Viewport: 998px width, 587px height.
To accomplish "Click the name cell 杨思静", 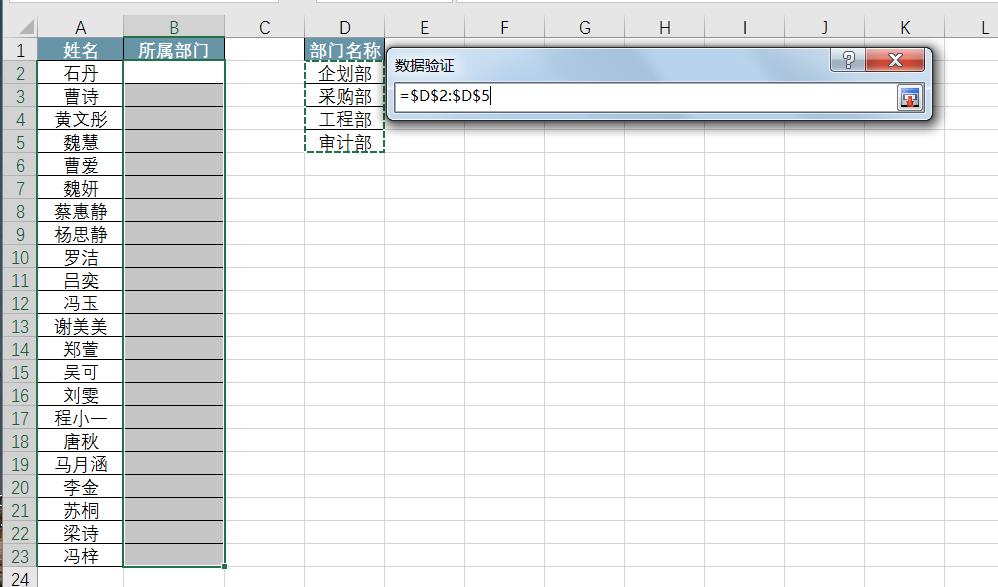I will click(x=80, y=234).
